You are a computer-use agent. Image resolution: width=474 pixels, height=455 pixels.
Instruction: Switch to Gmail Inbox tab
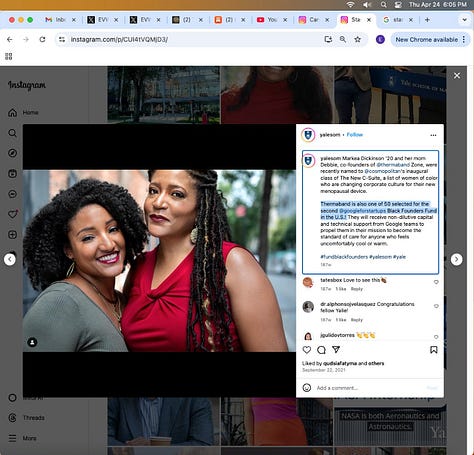(x=60, y=20)
